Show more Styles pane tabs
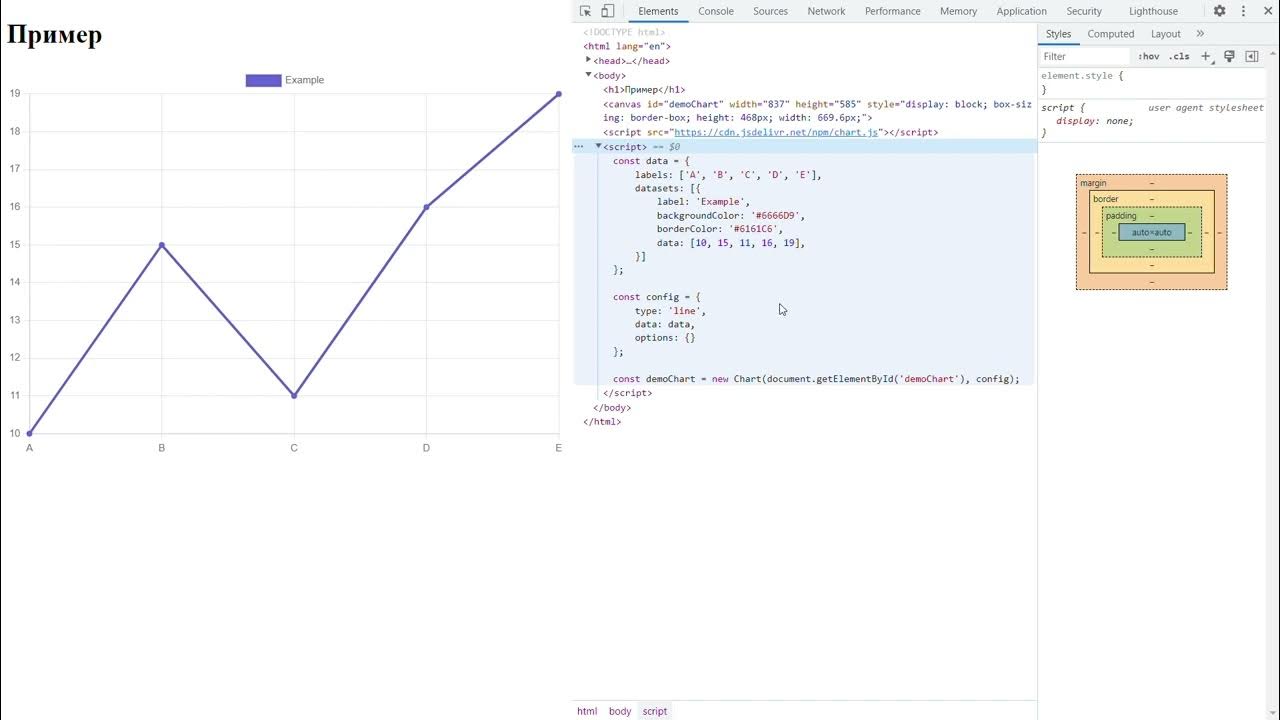This screenshot has width=1280, height=720. pos(1200,34)
